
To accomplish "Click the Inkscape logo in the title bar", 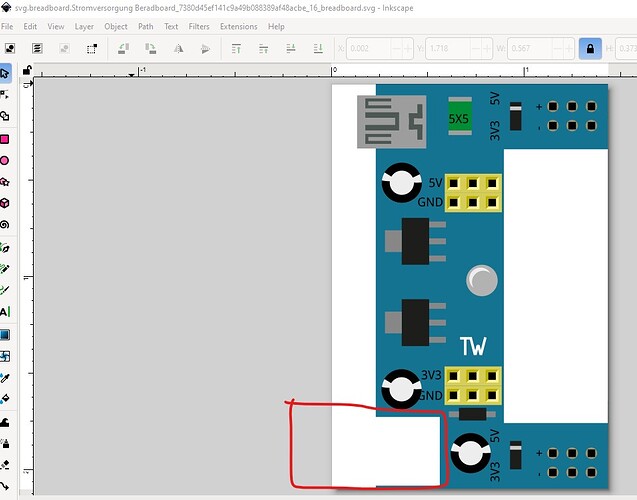I will [6, 7].
